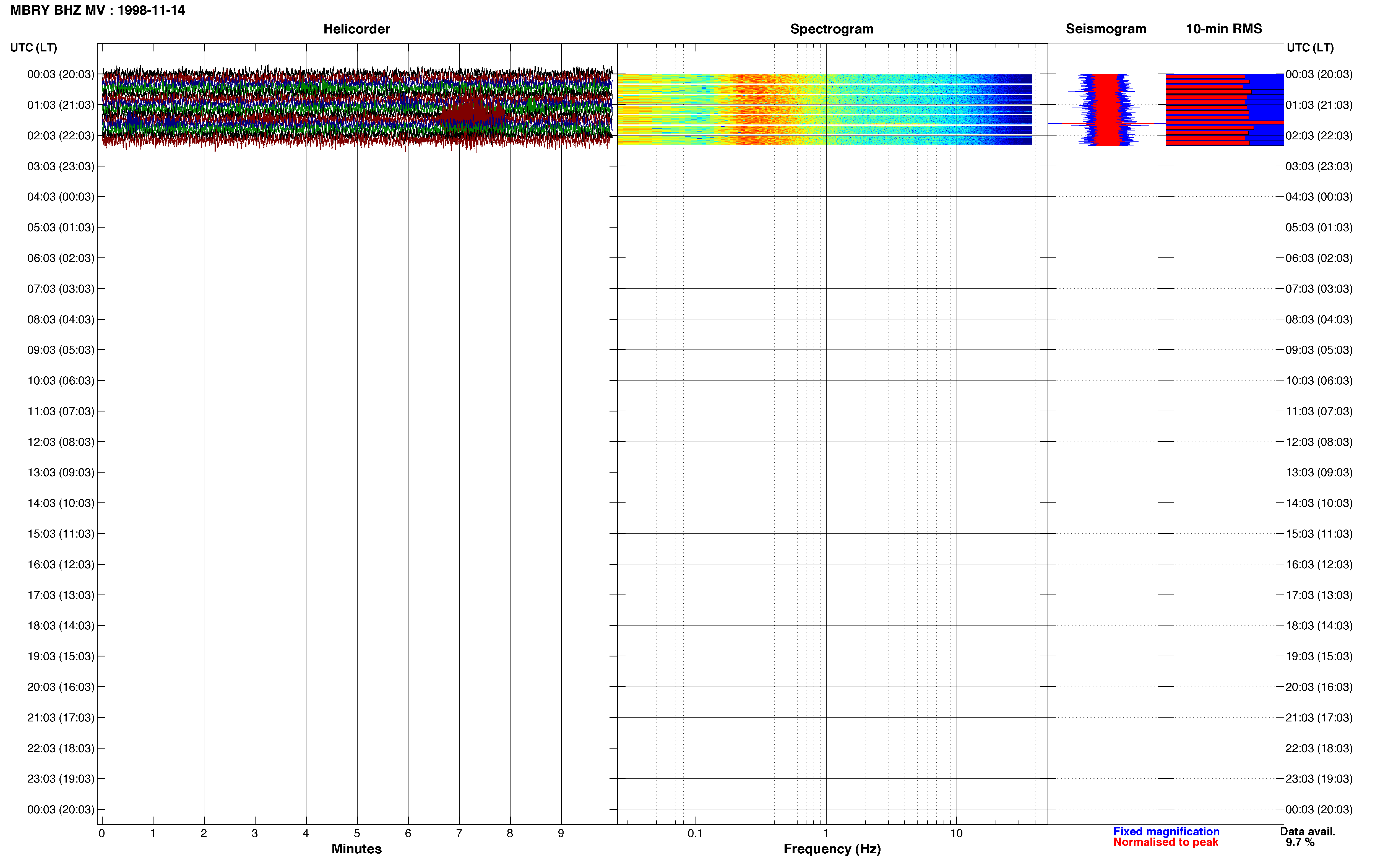
Task: Click the left 'UTC (LT)' header label
Action: tap(33, 48)
